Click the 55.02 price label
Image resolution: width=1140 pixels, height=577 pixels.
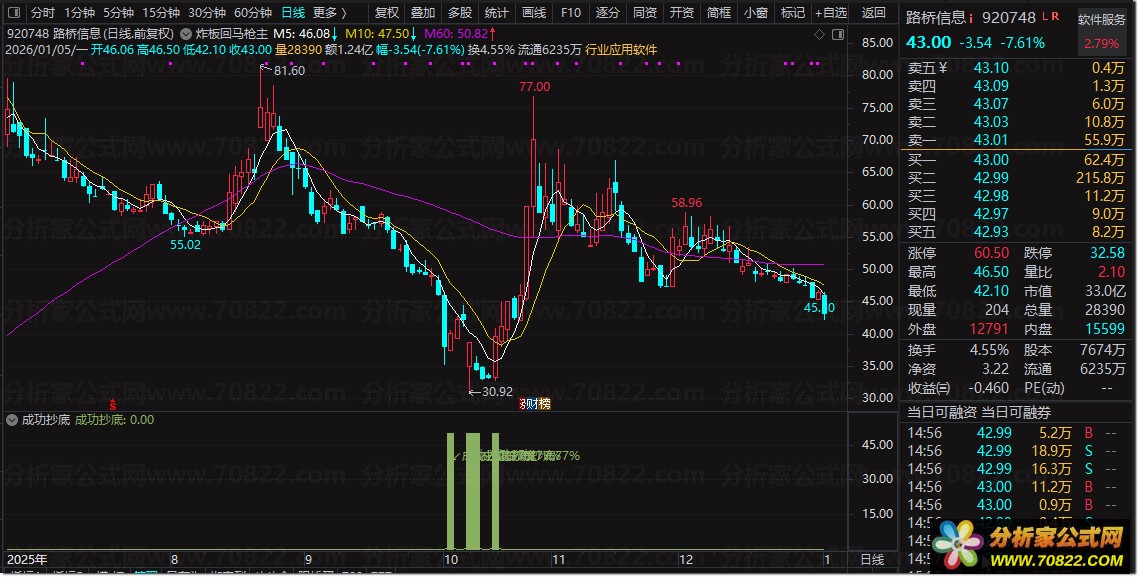pos(185,245)
